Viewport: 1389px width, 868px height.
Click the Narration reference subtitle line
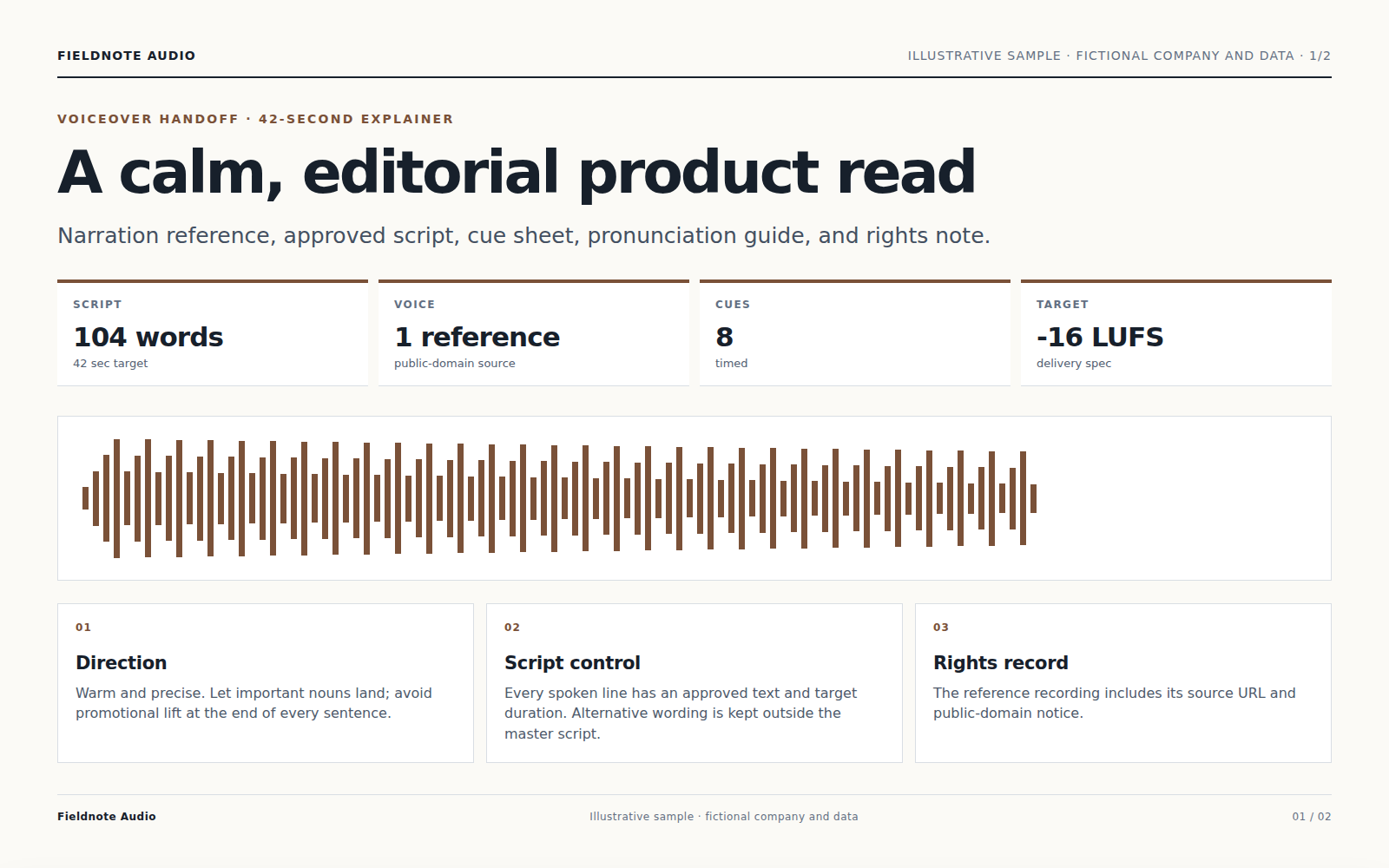click(523, 236)
